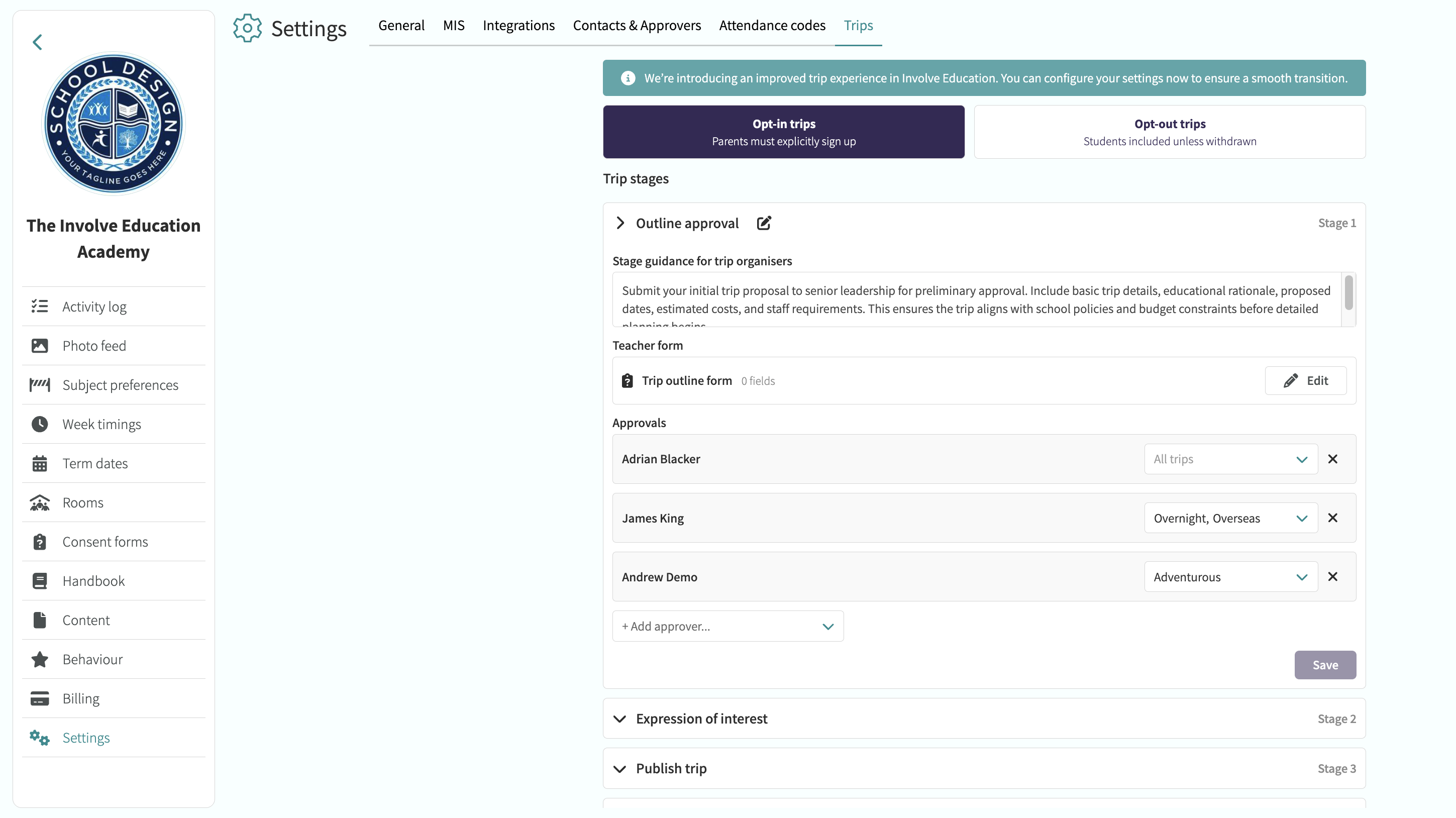The width and height of the screenshot is (1456, 818).
Task: Click the Consent forms clipboard icon
Action: coord(40,542)
